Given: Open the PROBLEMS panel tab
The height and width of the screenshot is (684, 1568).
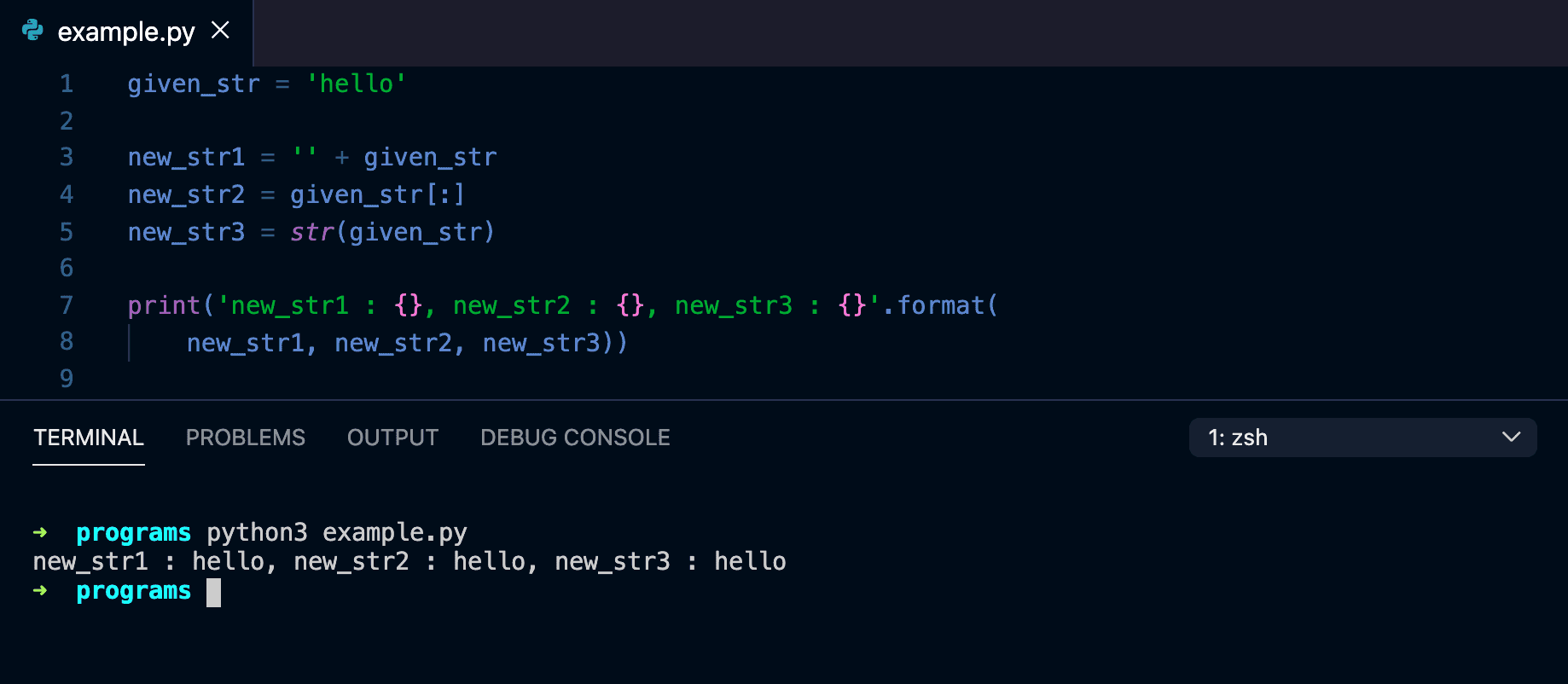Looking at the screenshot, I should (x=246, y=438).
